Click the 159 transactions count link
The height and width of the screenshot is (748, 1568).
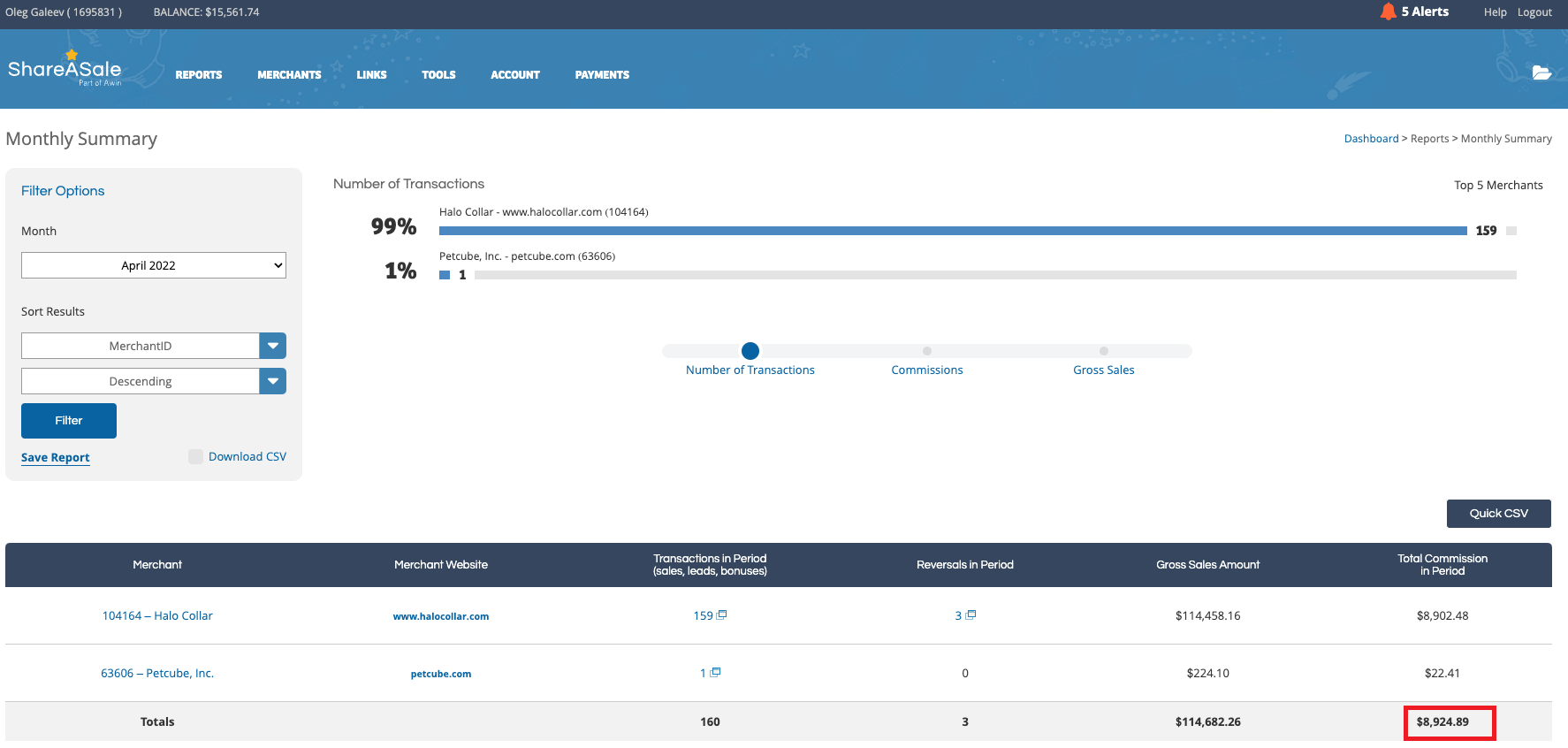pyautogui.click(x=703, y=615)
